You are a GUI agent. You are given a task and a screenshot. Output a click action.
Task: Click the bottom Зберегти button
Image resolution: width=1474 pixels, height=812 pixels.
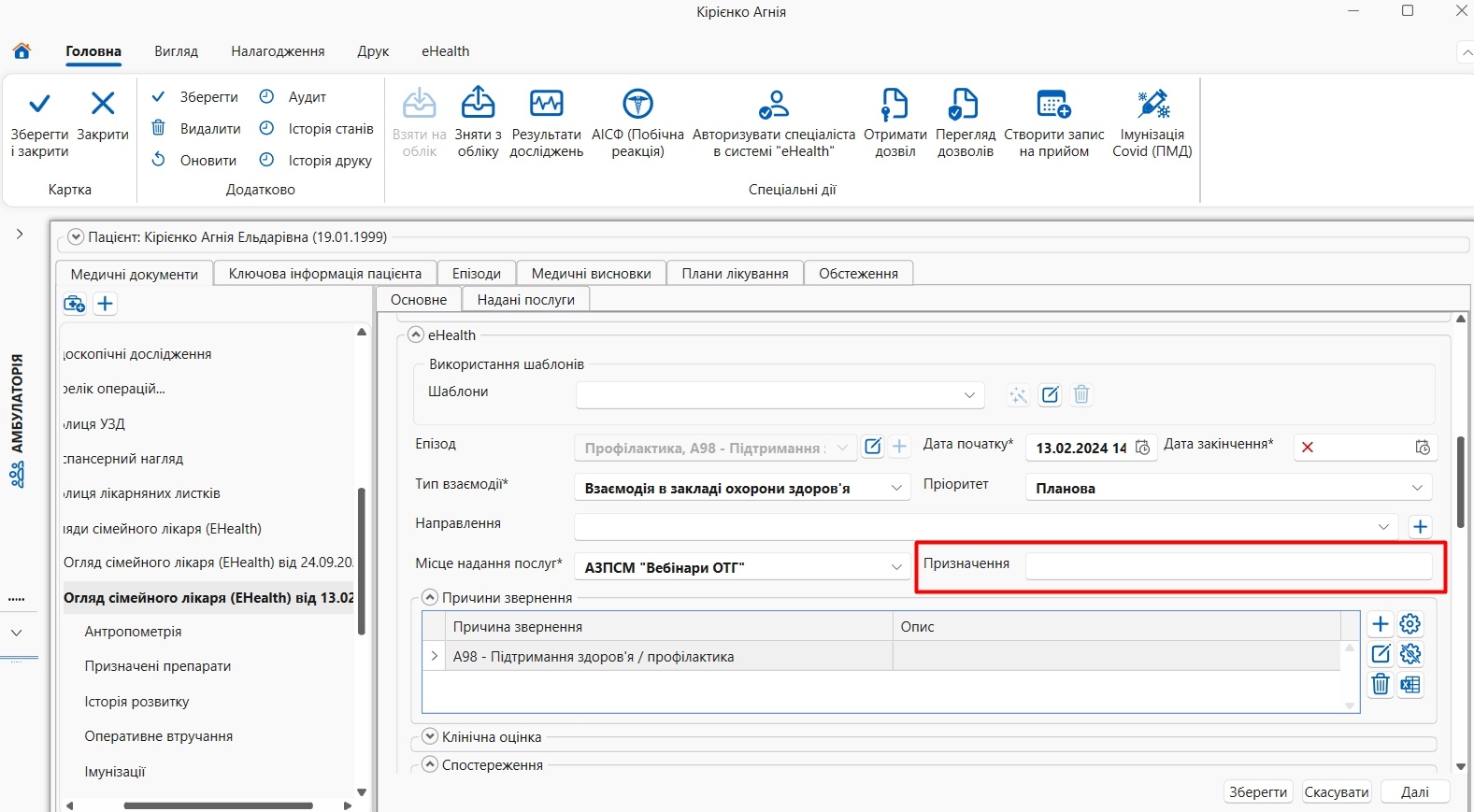[1258, 791]
